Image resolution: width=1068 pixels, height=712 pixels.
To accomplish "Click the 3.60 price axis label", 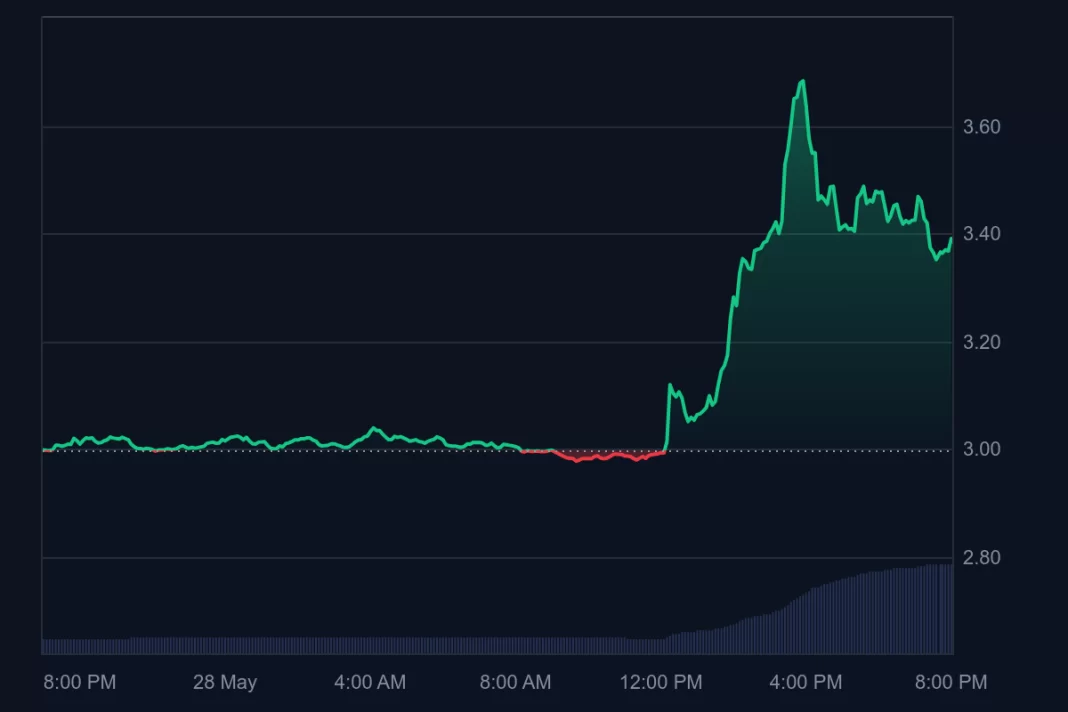I will [x=981, y=127].
